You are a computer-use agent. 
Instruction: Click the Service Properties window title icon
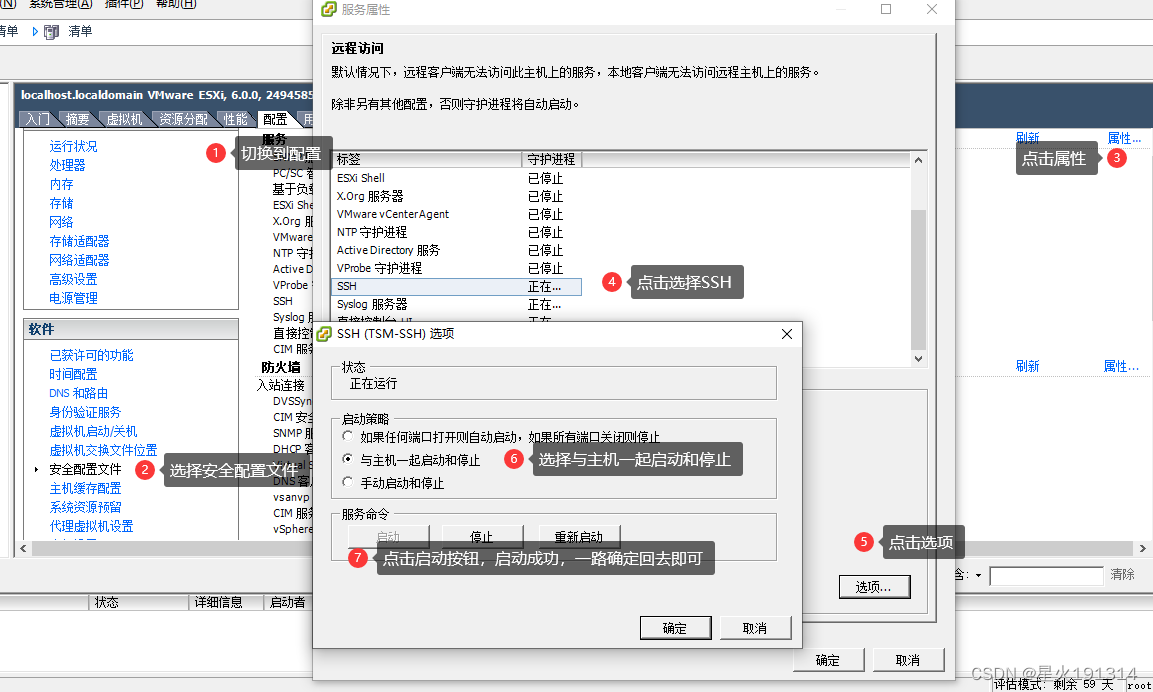pyautogui.click(x=328, y=10)
